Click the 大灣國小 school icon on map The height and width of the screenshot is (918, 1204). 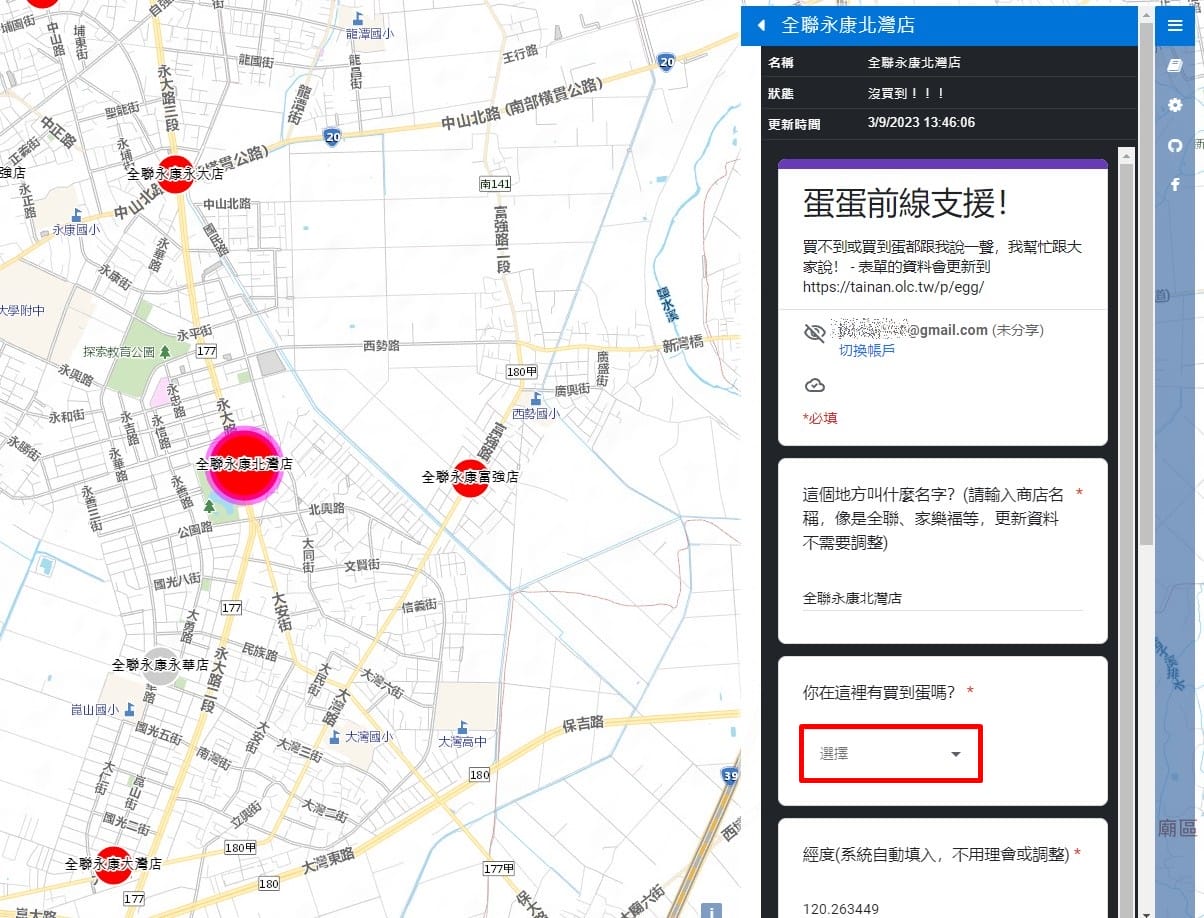334,737
